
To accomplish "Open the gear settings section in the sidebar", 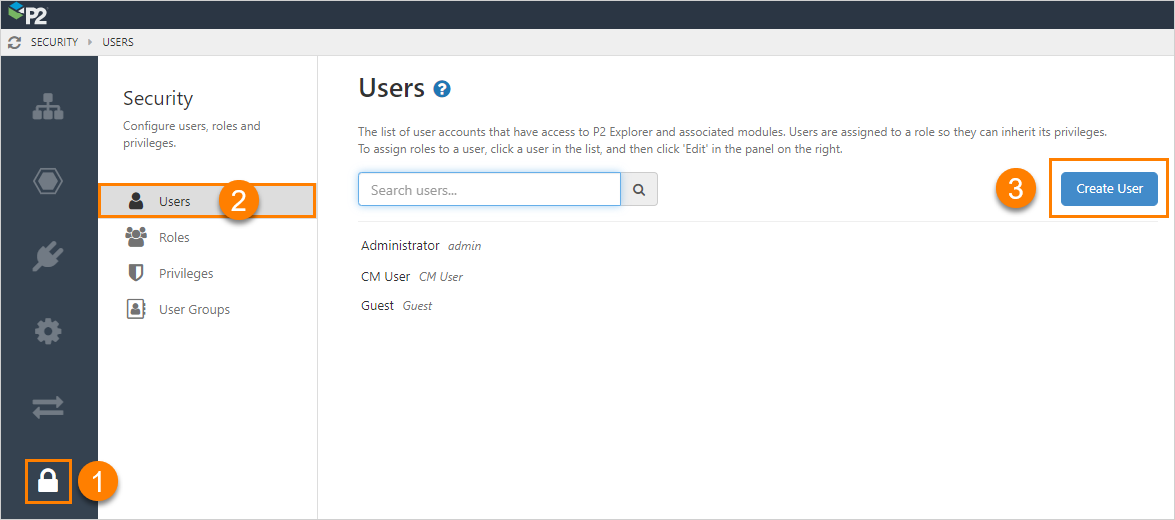I will click(48, 331).
